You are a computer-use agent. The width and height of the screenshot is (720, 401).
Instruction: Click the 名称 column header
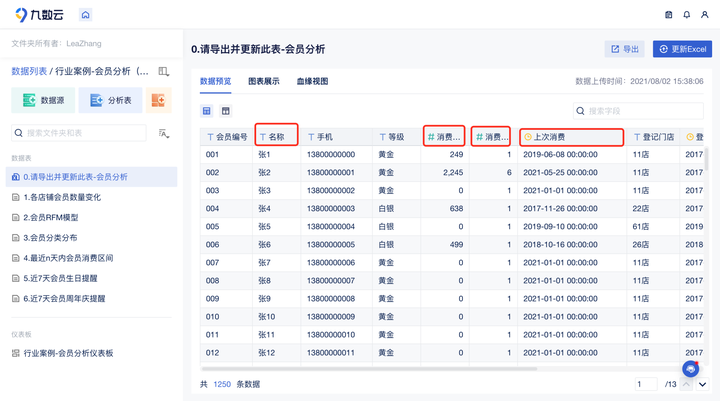pos(276,137)
